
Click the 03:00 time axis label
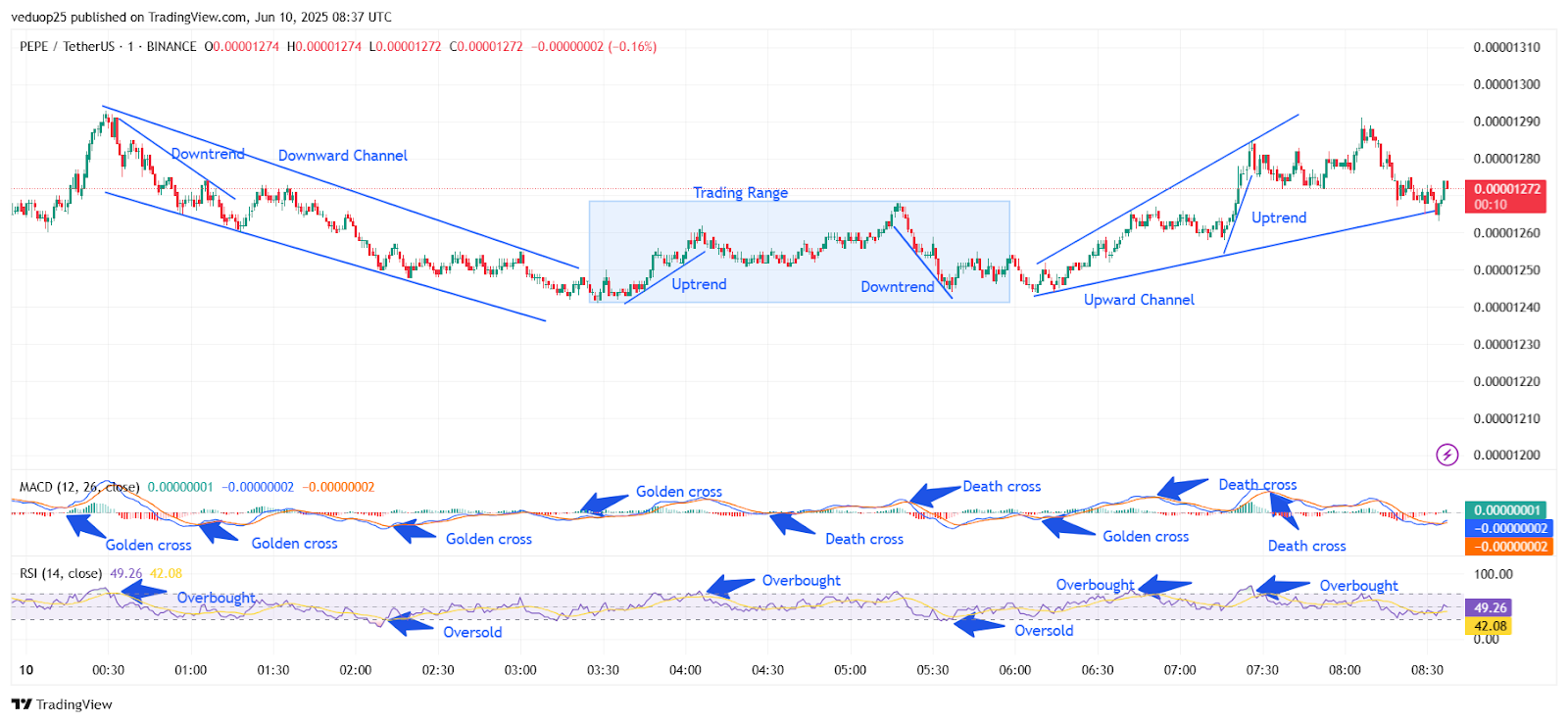520,670
